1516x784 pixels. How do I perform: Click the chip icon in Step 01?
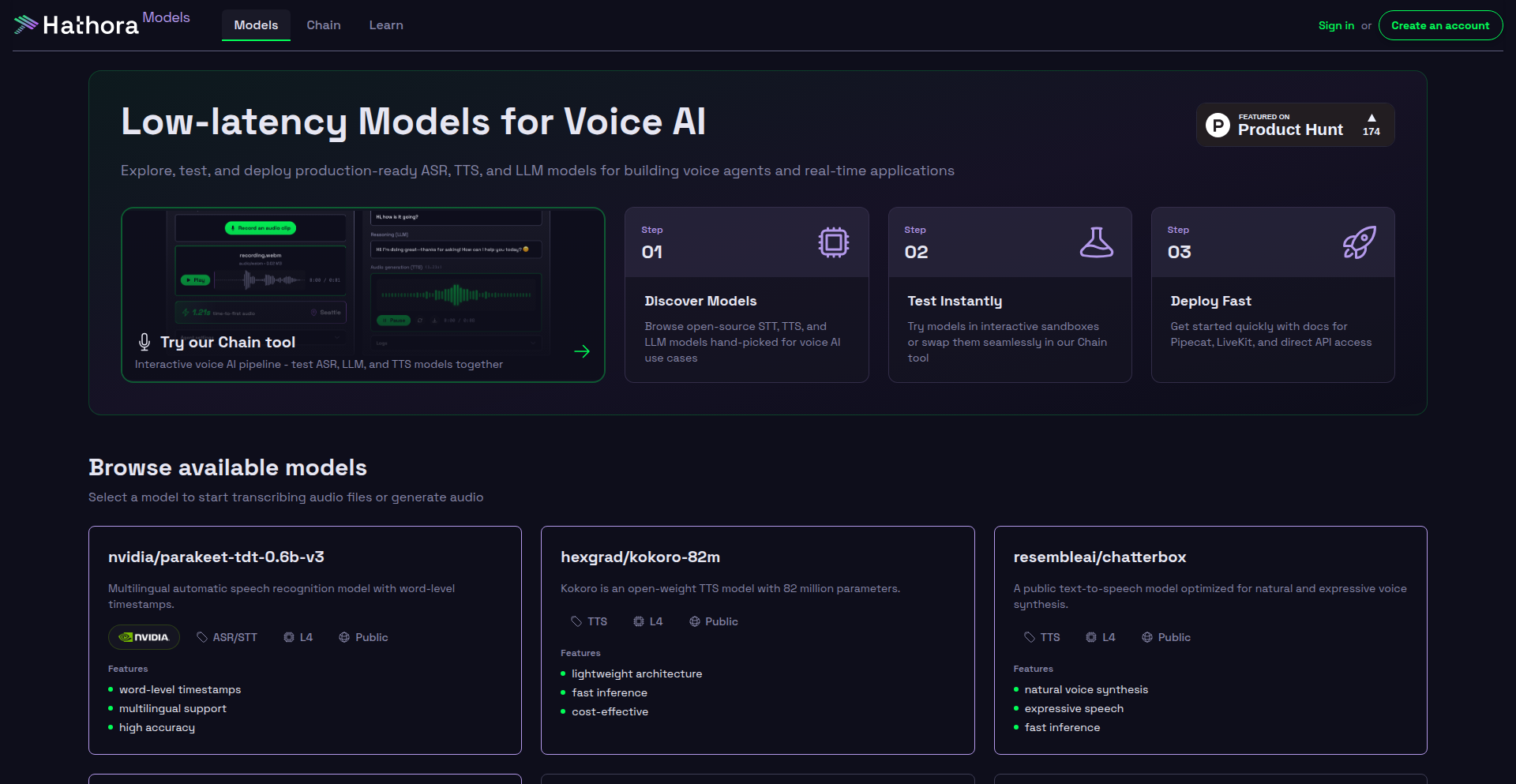coord(833,242)
